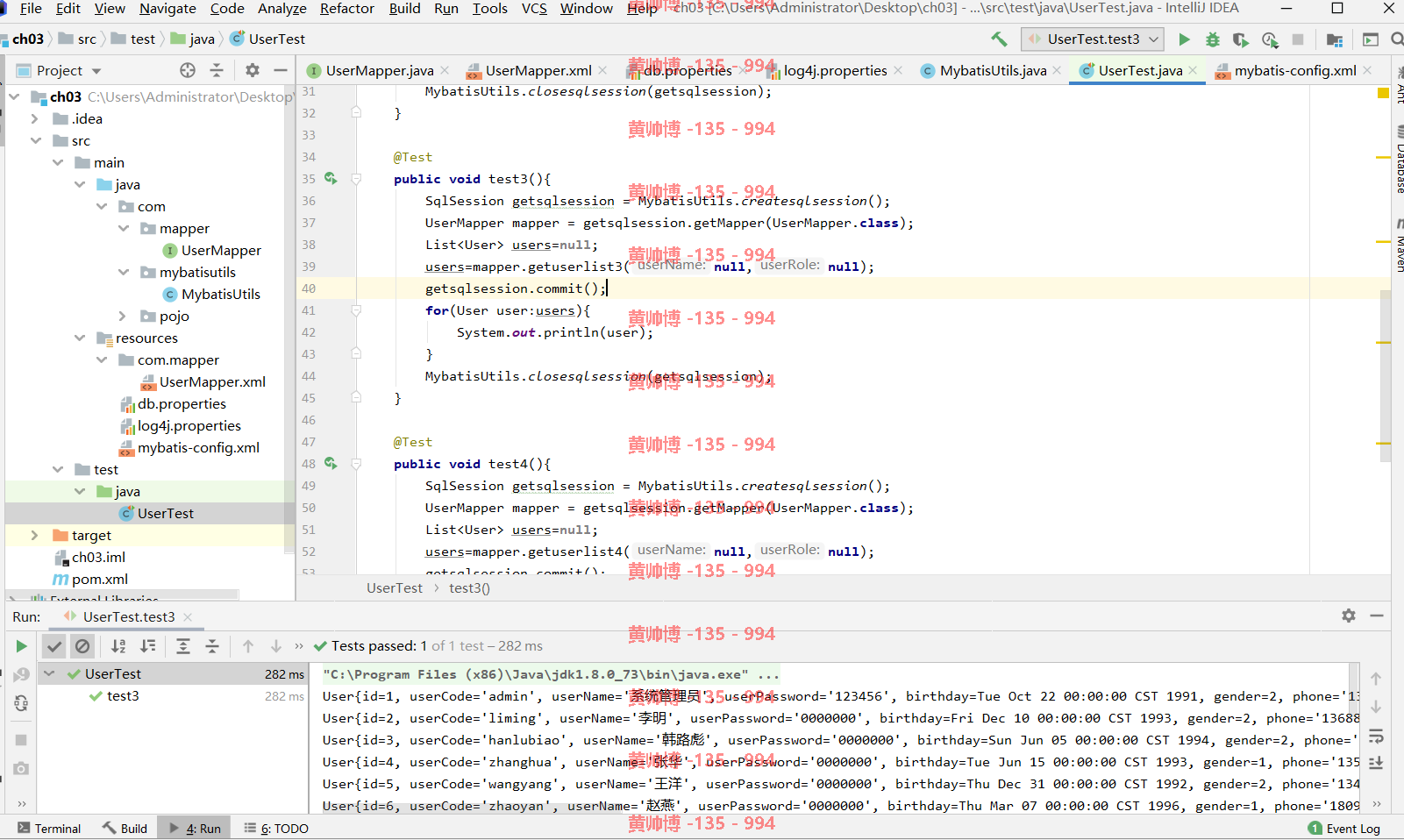
Task: Sort tests by duration icon
Action: tap(148, 646)
